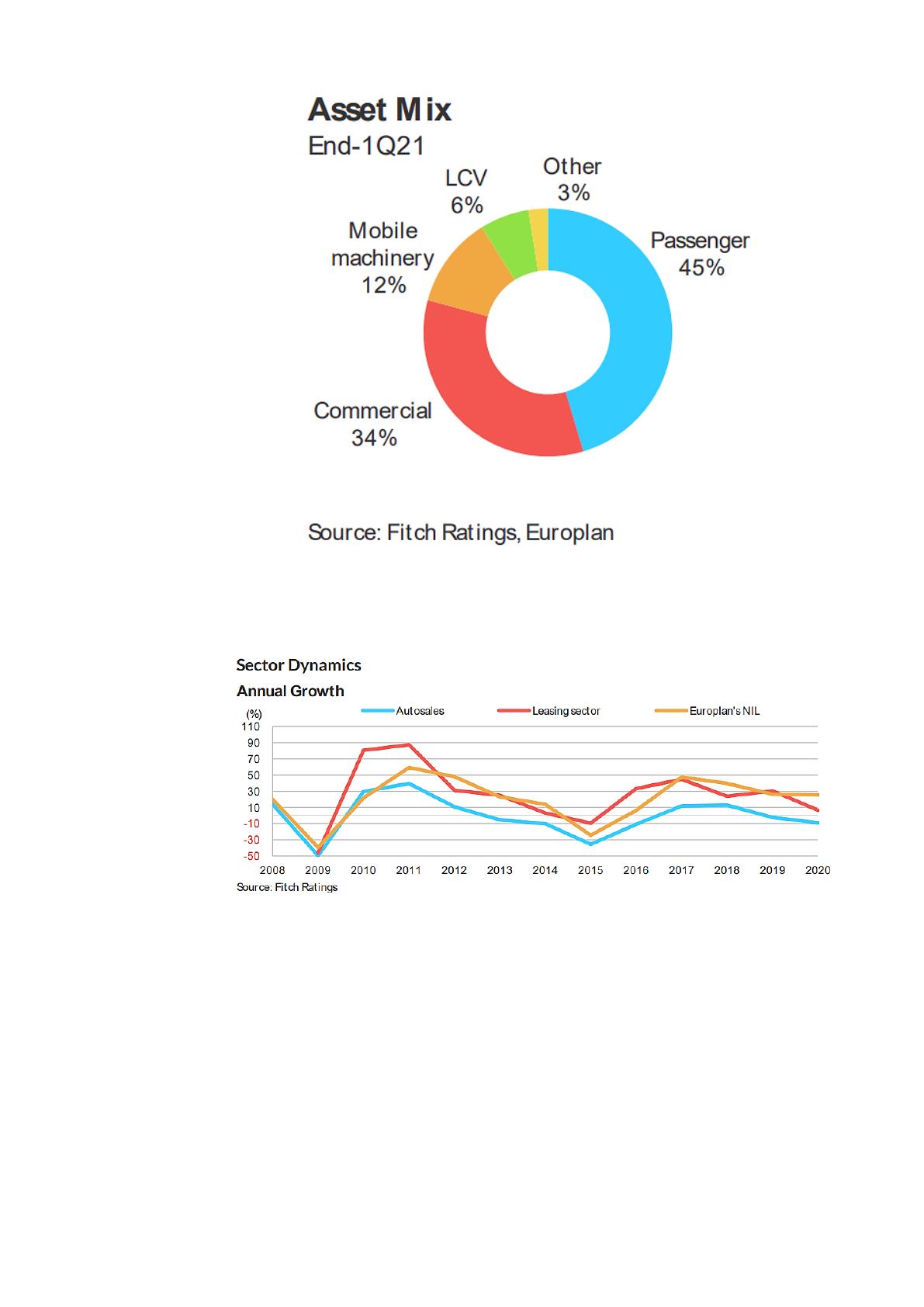Click the Commercial 34% label
924x1307 pixels.
click(x=373, y=424)
